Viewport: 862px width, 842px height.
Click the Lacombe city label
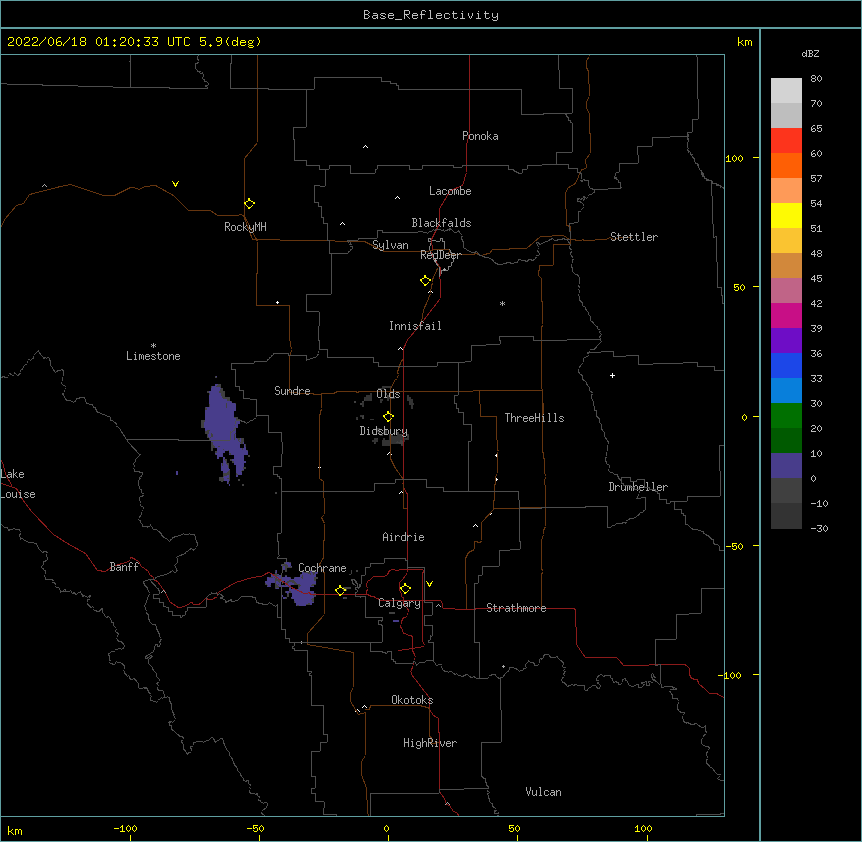click(x=450, y=191)
